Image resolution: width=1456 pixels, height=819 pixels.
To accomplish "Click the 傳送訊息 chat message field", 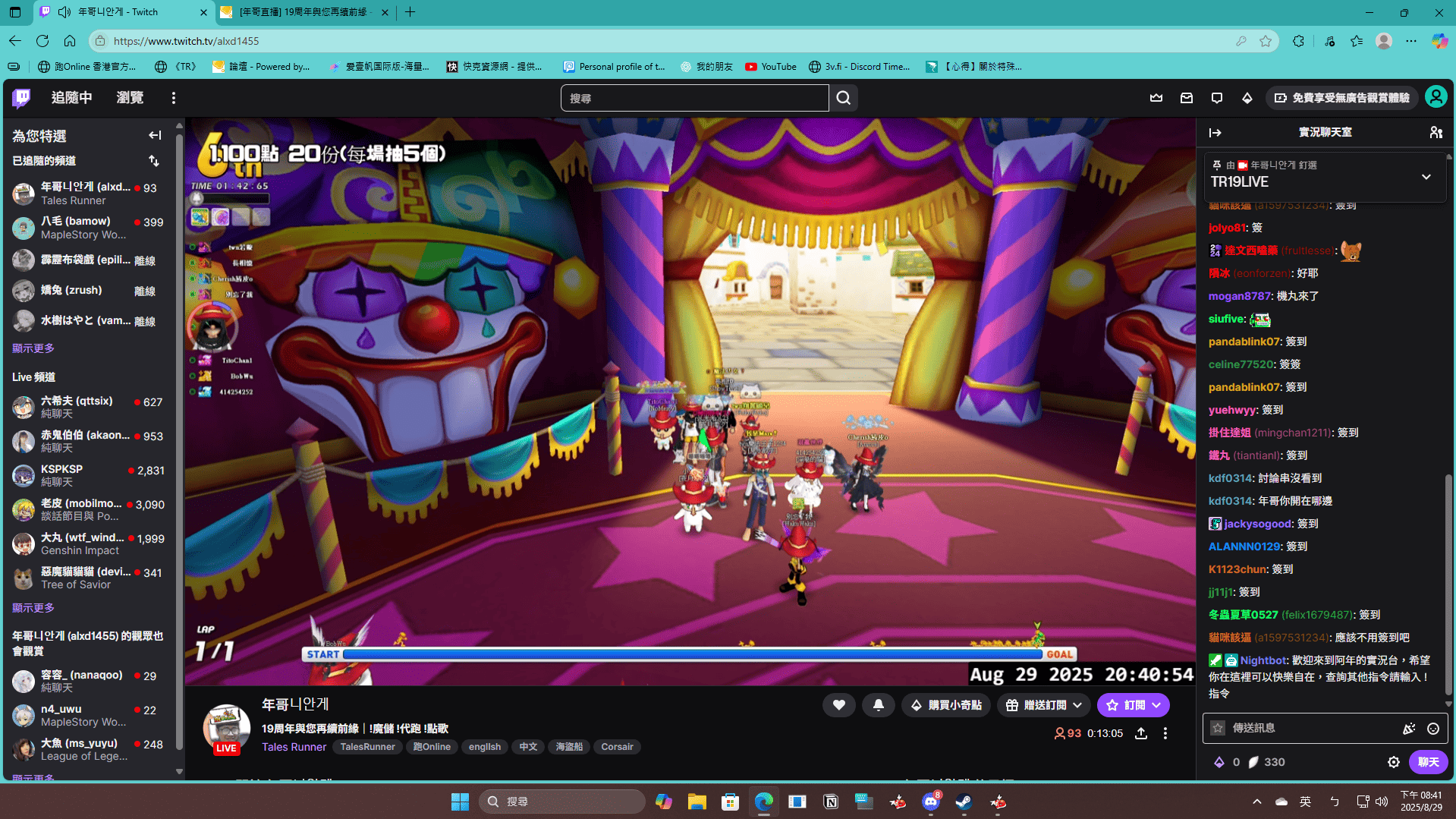I will pyautogui.click(x=1313, y=728).
